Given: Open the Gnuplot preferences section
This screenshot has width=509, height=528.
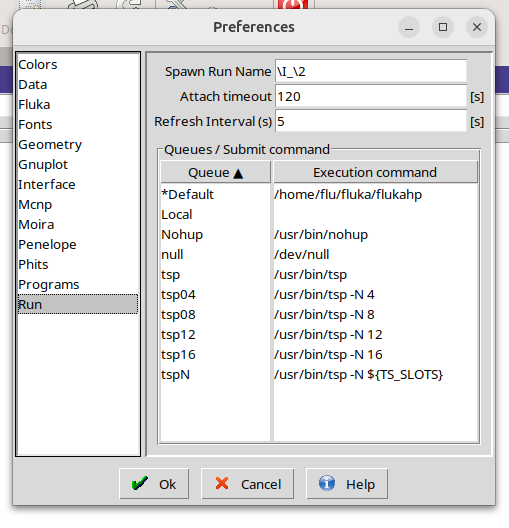Looking at the screenshot, I should pos(43,165).
